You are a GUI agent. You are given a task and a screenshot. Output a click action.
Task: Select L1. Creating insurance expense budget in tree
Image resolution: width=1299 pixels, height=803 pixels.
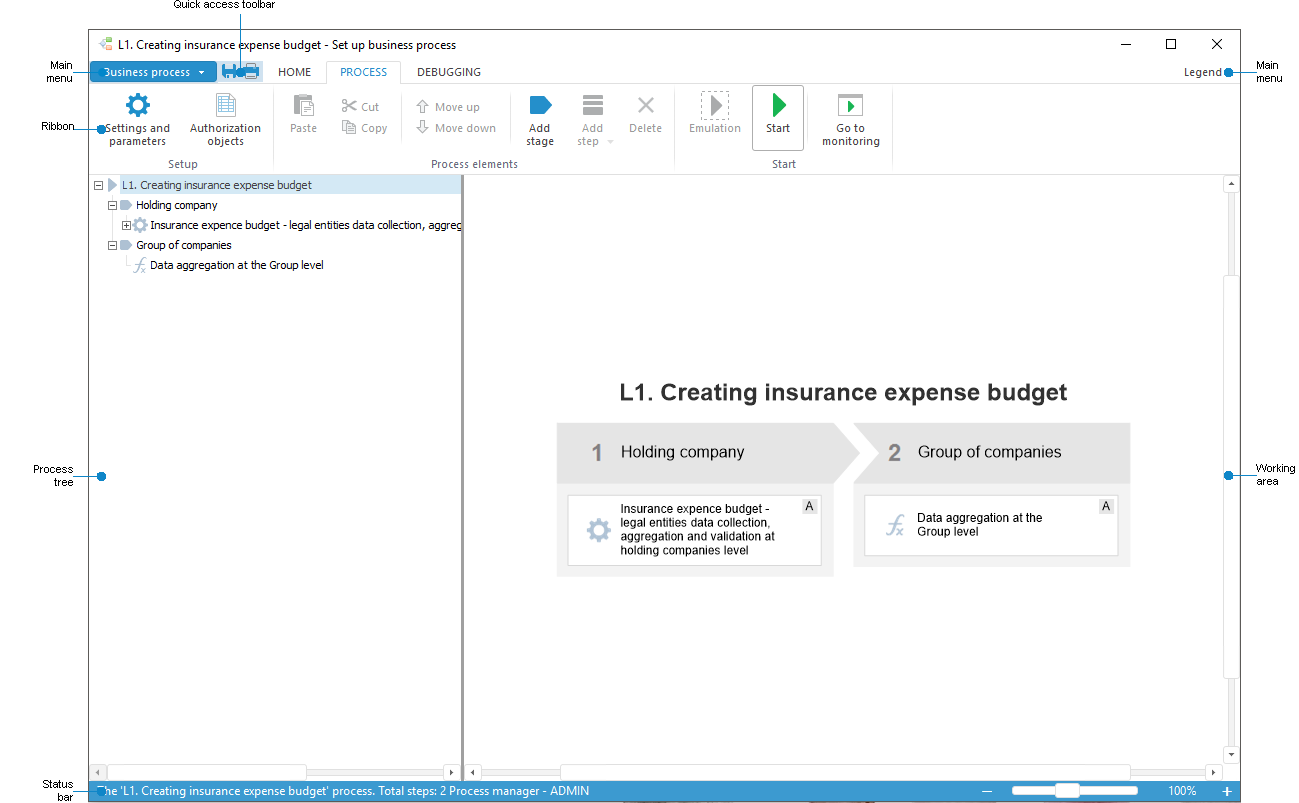(x=217, y=185)
